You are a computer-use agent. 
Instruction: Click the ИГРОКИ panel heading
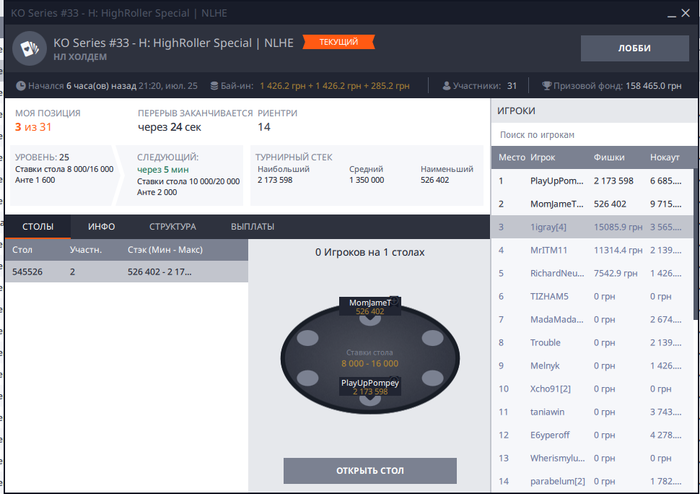click(516, 111)
